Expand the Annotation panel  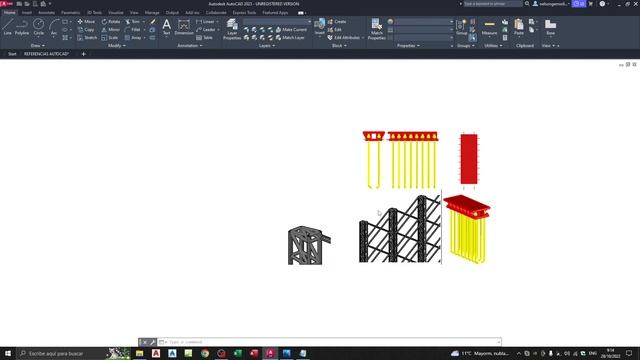click(190, 46)
